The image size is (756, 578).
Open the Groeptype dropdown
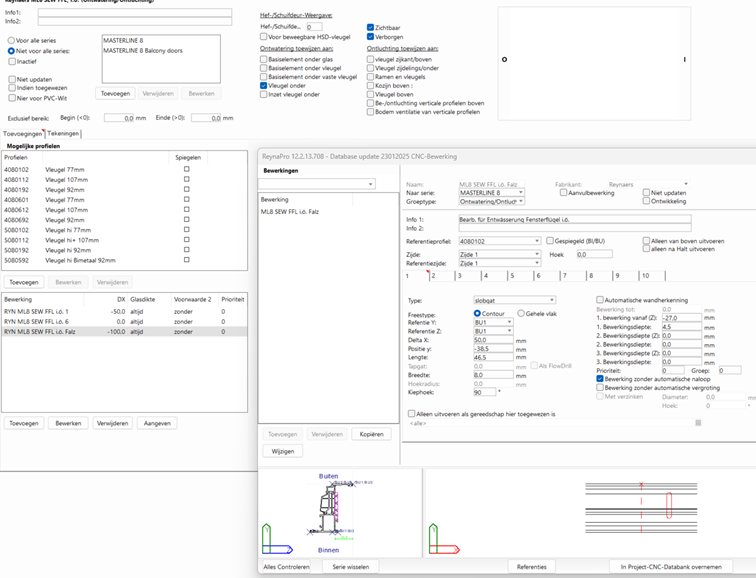pos(521,202)
